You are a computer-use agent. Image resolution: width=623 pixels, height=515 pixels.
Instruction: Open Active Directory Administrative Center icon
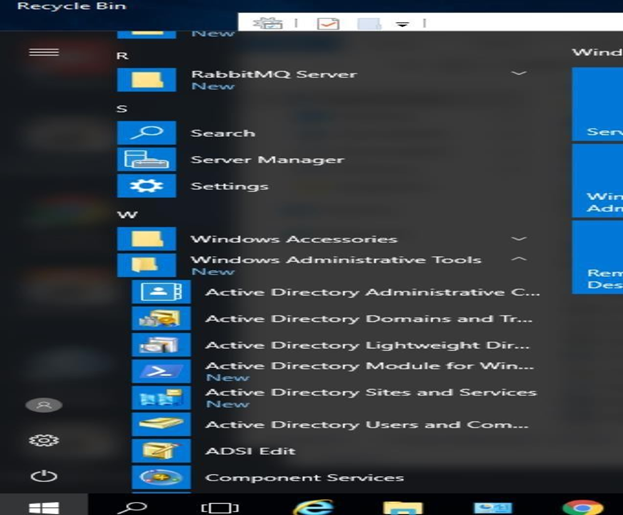(x=160, y=292)
